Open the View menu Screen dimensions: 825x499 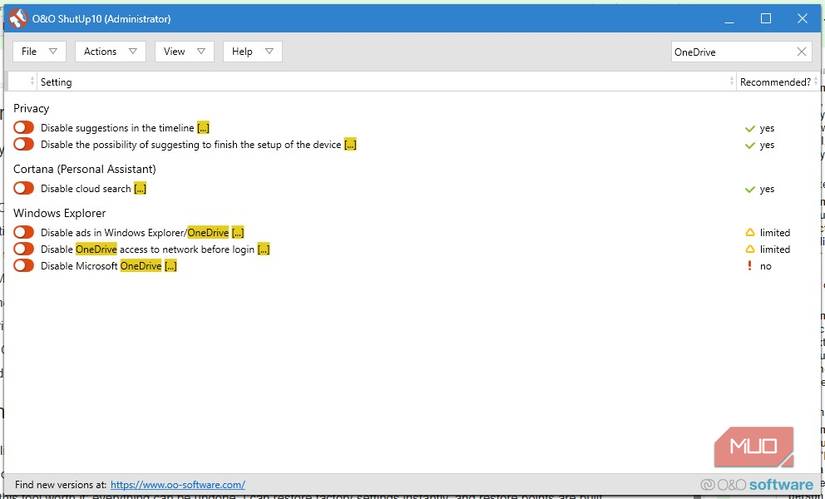point(184,52)
